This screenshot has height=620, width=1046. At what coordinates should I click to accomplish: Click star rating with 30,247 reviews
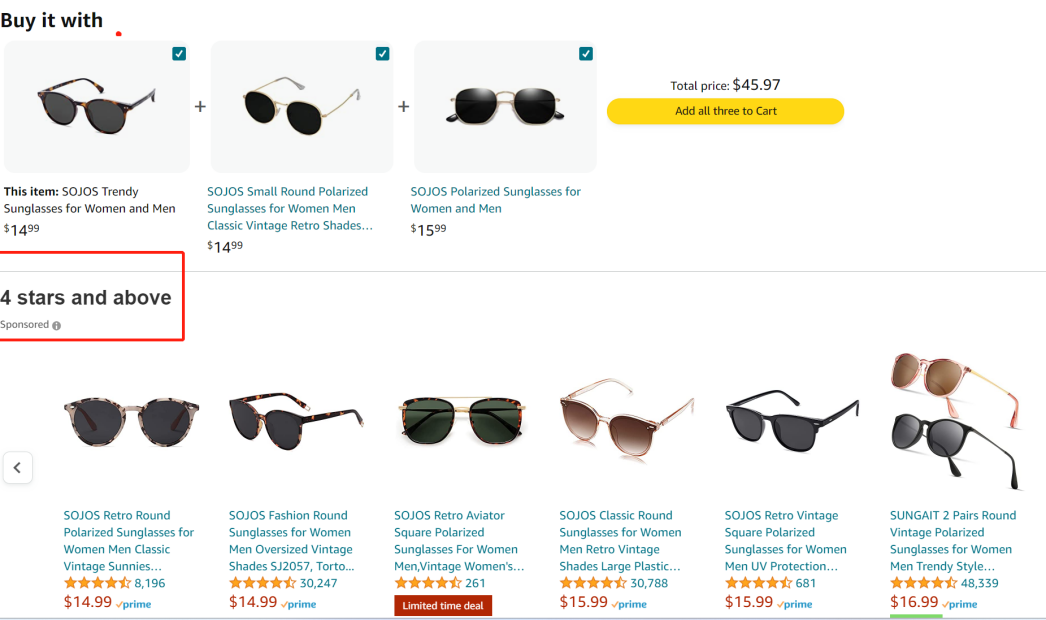262,583
